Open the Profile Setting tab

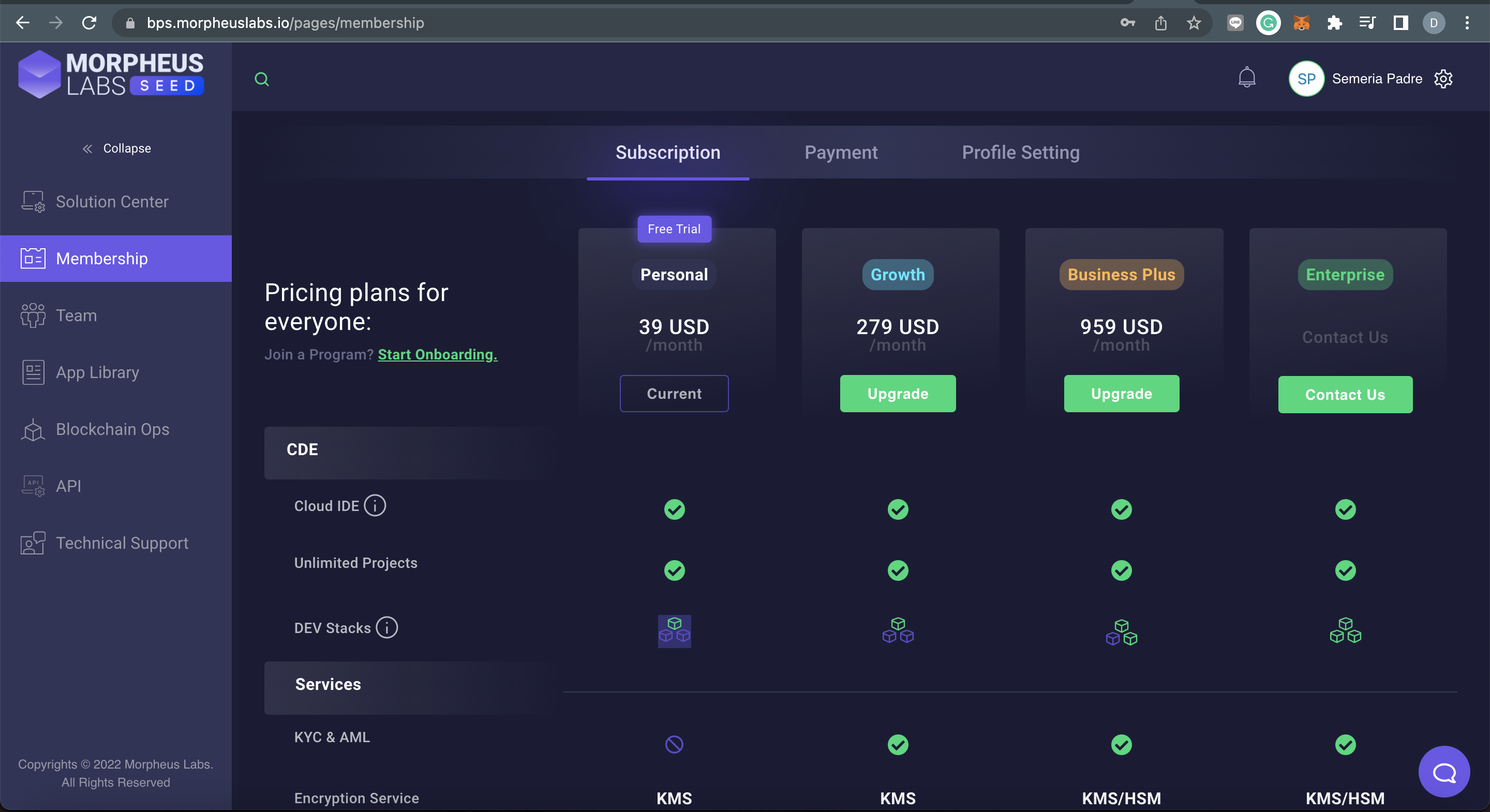[x=1020, y=153]
